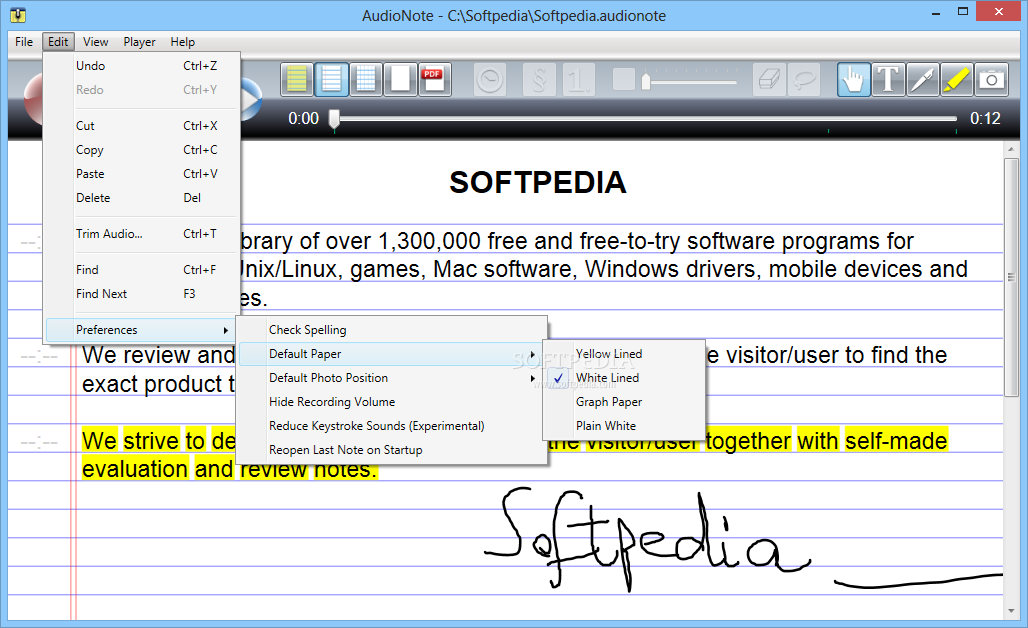Expand the Default Paper submenu
Image resolution: width=1028 pixels, height=628 pixels.
pyautogui.click(x=391, y=354)
